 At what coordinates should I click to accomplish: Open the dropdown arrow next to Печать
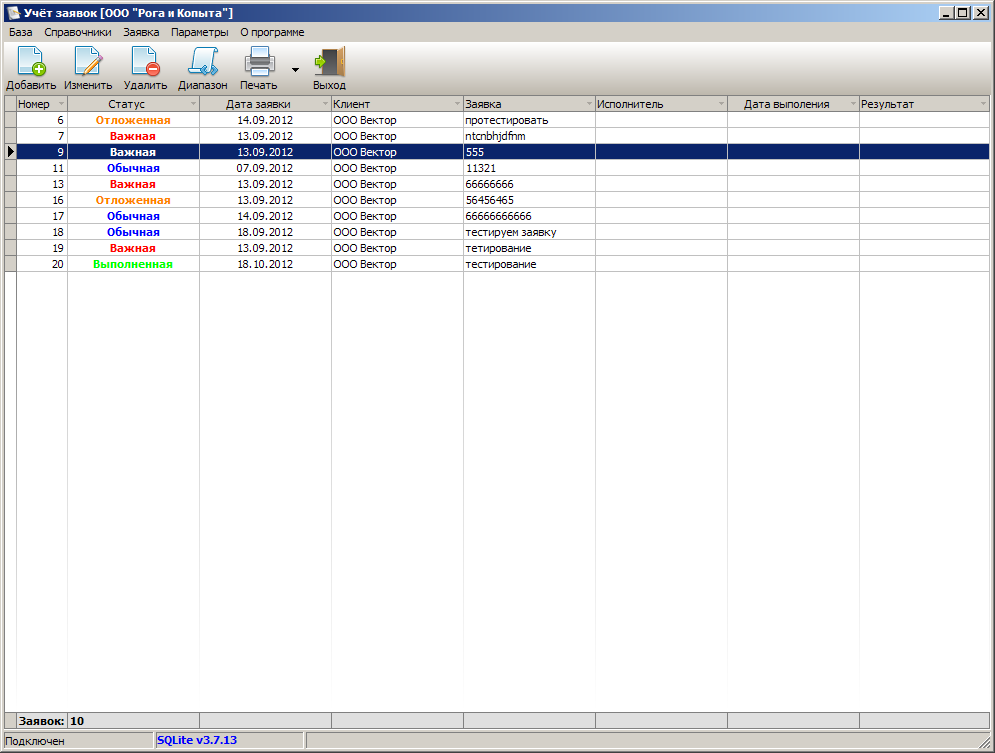click(x=295, y=69)
